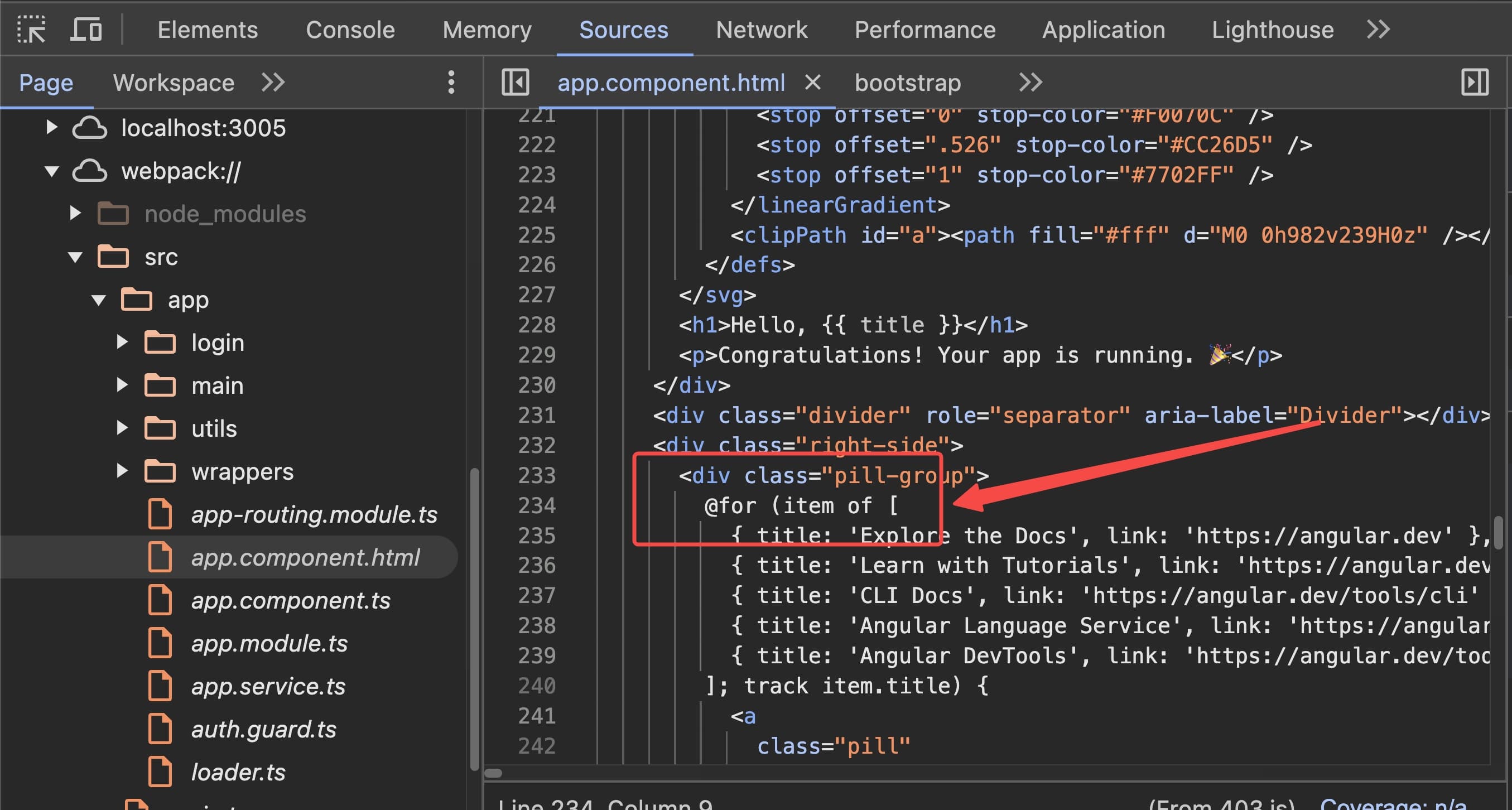The height and width of the screenshot is (810, 1512).
Task: Toggle the device toolbar icon
Action: 86,29
